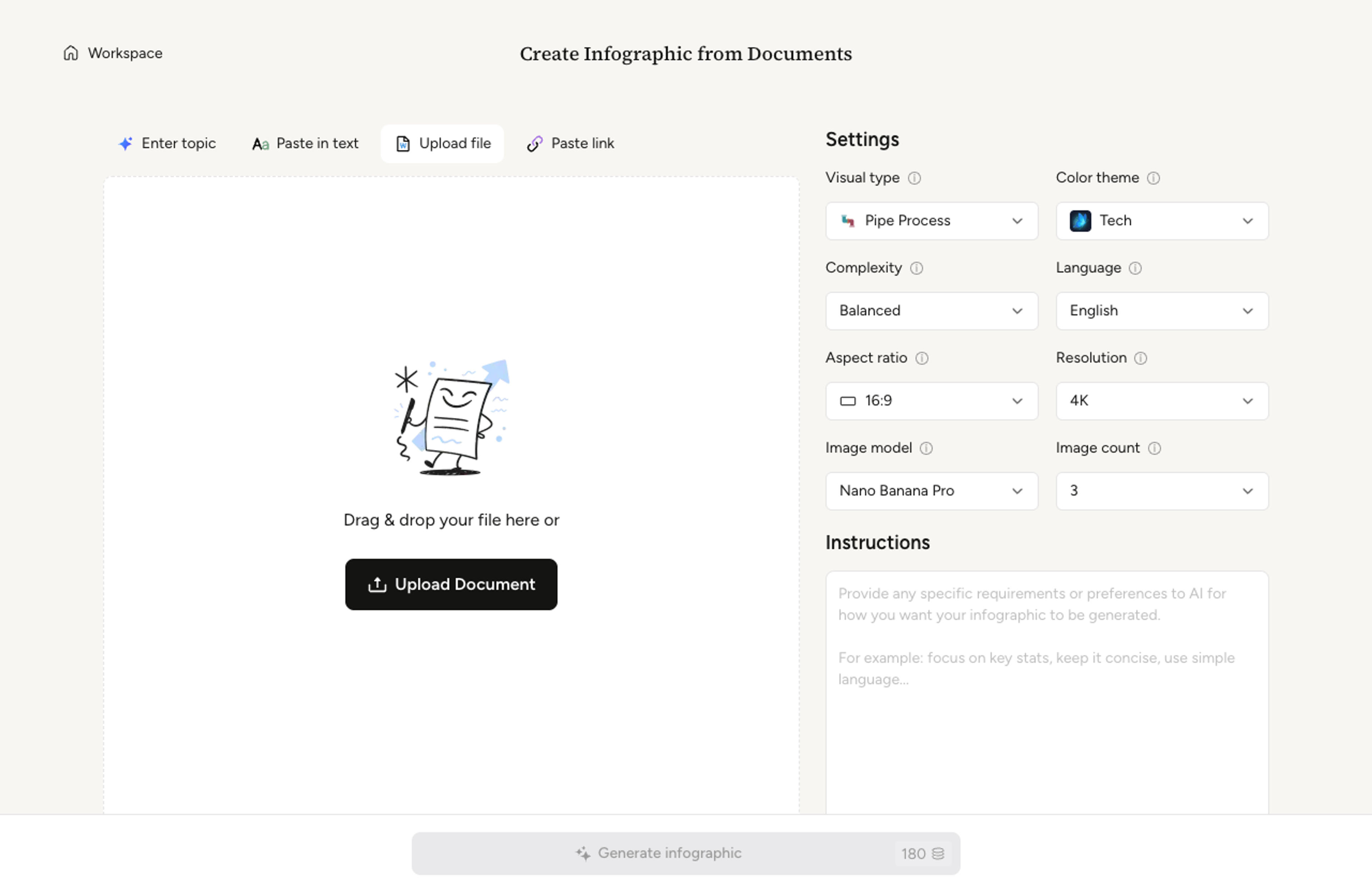Click the Create Infographic from Documents title
Viewport: 1372px width, 892px height.
(685, 54)
